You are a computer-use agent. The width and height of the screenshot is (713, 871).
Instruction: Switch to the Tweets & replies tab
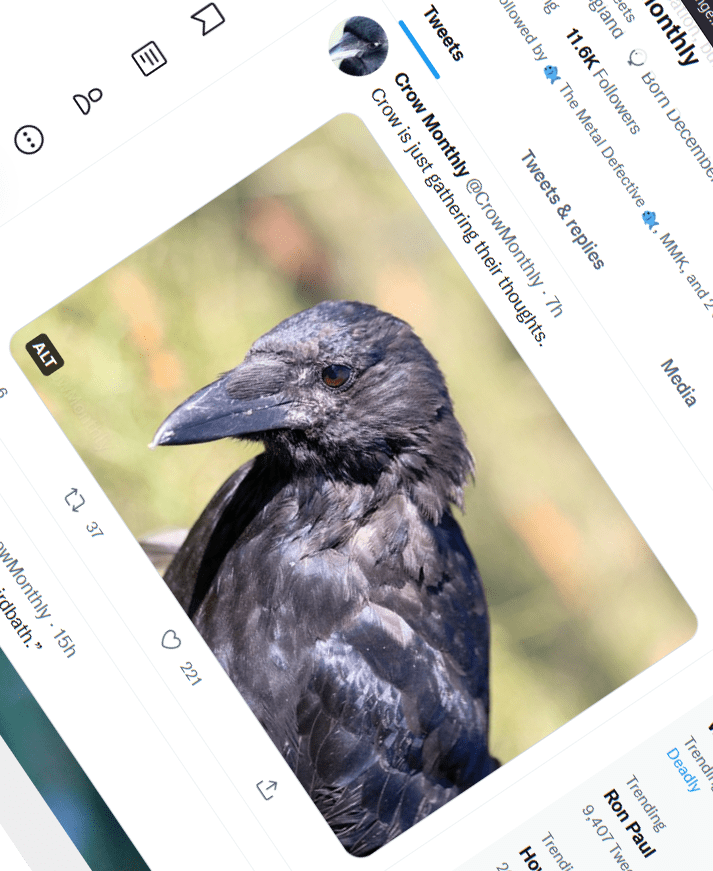pyautogui.click(x=562, y=209)
